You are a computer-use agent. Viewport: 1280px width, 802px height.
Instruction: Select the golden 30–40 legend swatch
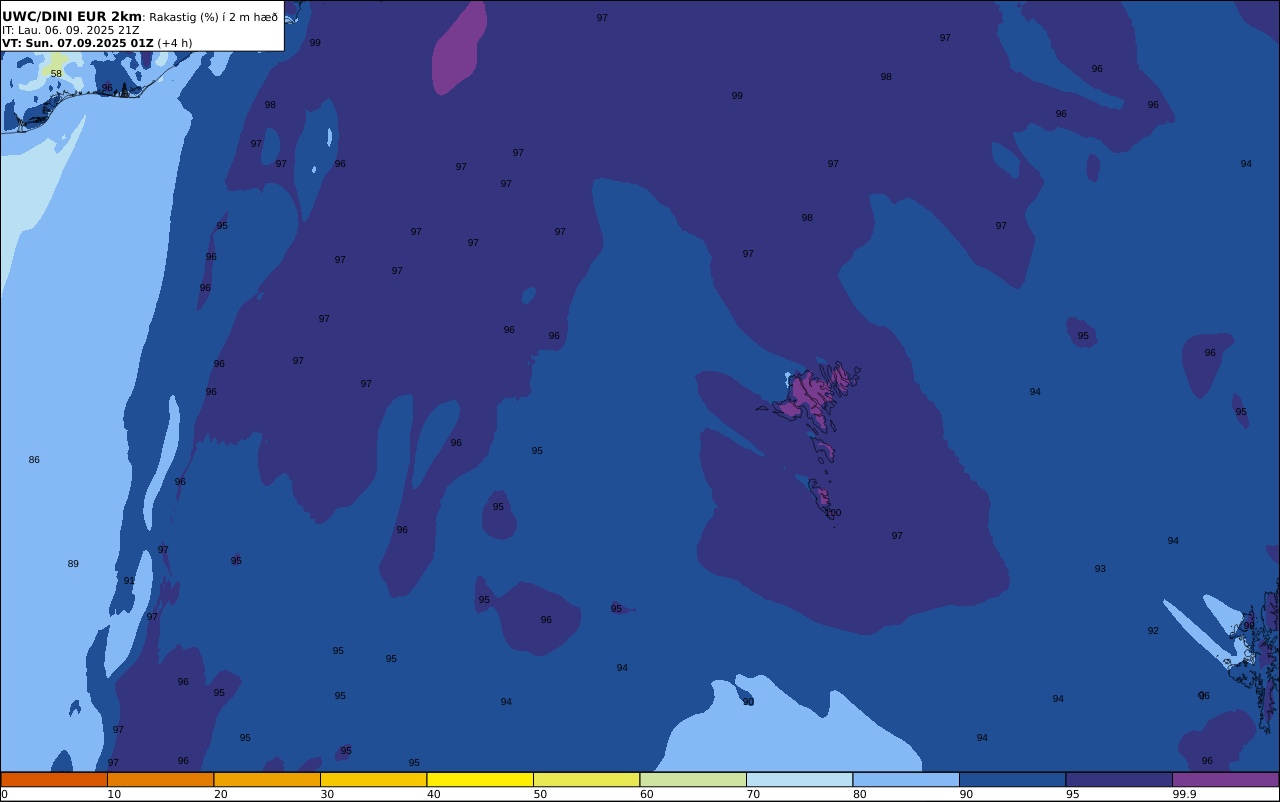click(373, 779)
